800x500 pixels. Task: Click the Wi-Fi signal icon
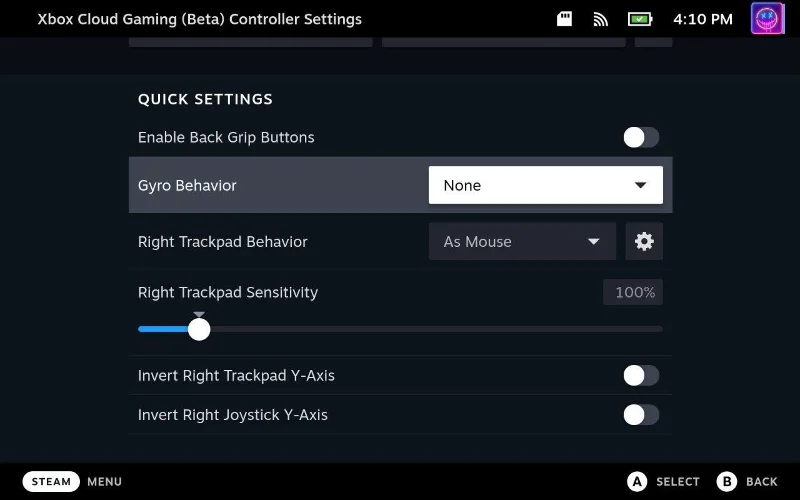[x=601, y=19]
